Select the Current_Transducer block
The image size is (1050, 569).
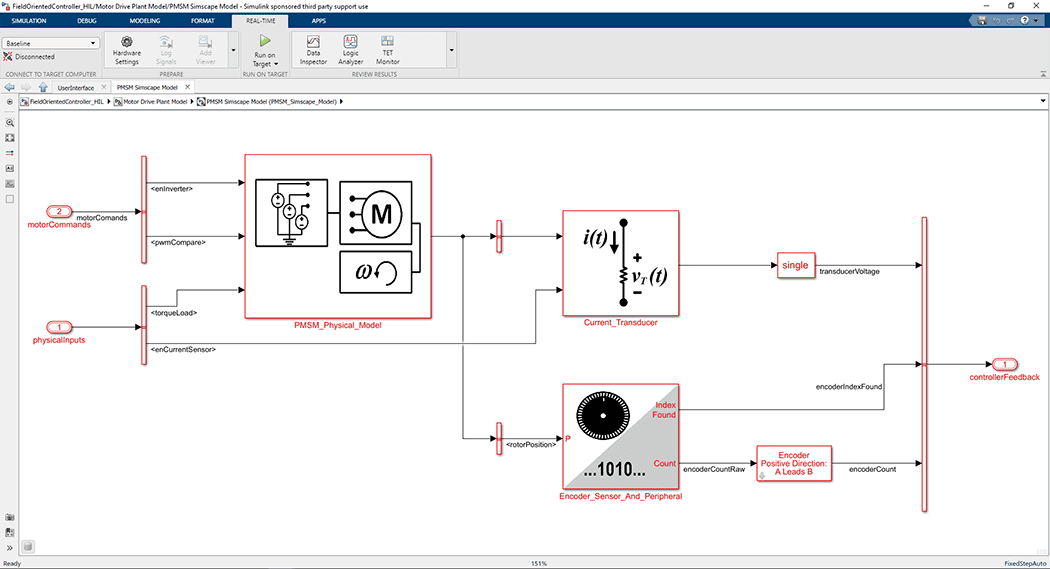(620, 262)
